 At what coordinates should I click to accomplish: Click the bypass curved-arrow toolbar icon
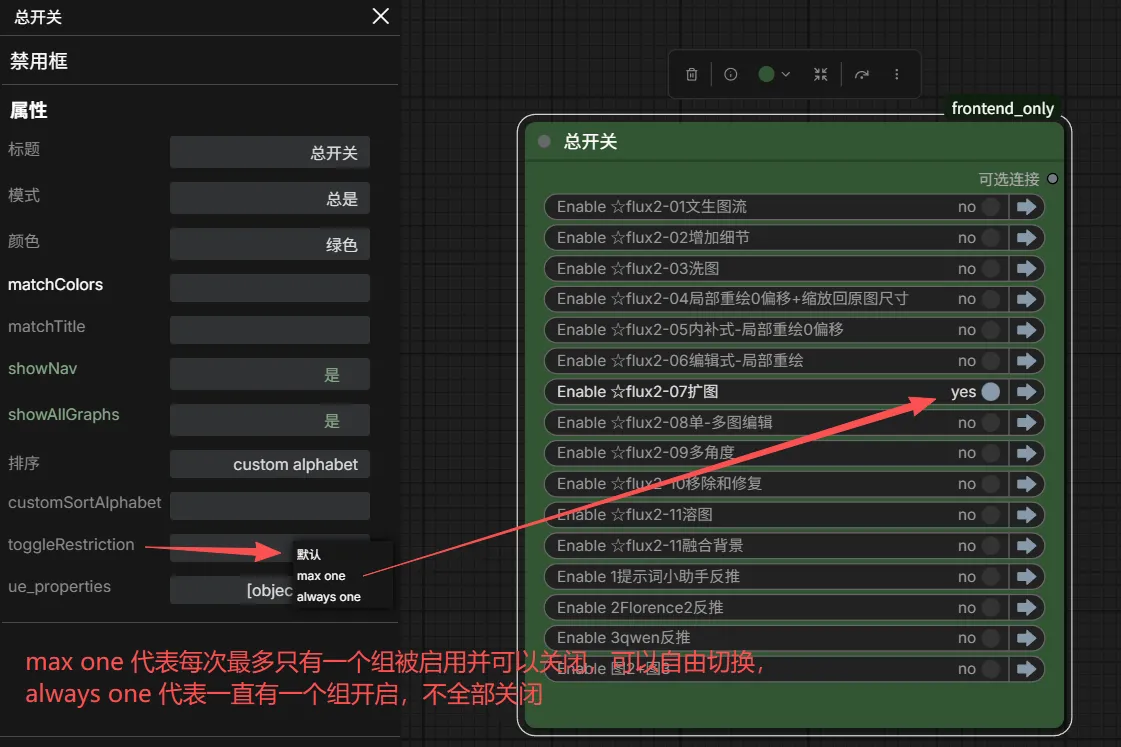coord(861,74)
